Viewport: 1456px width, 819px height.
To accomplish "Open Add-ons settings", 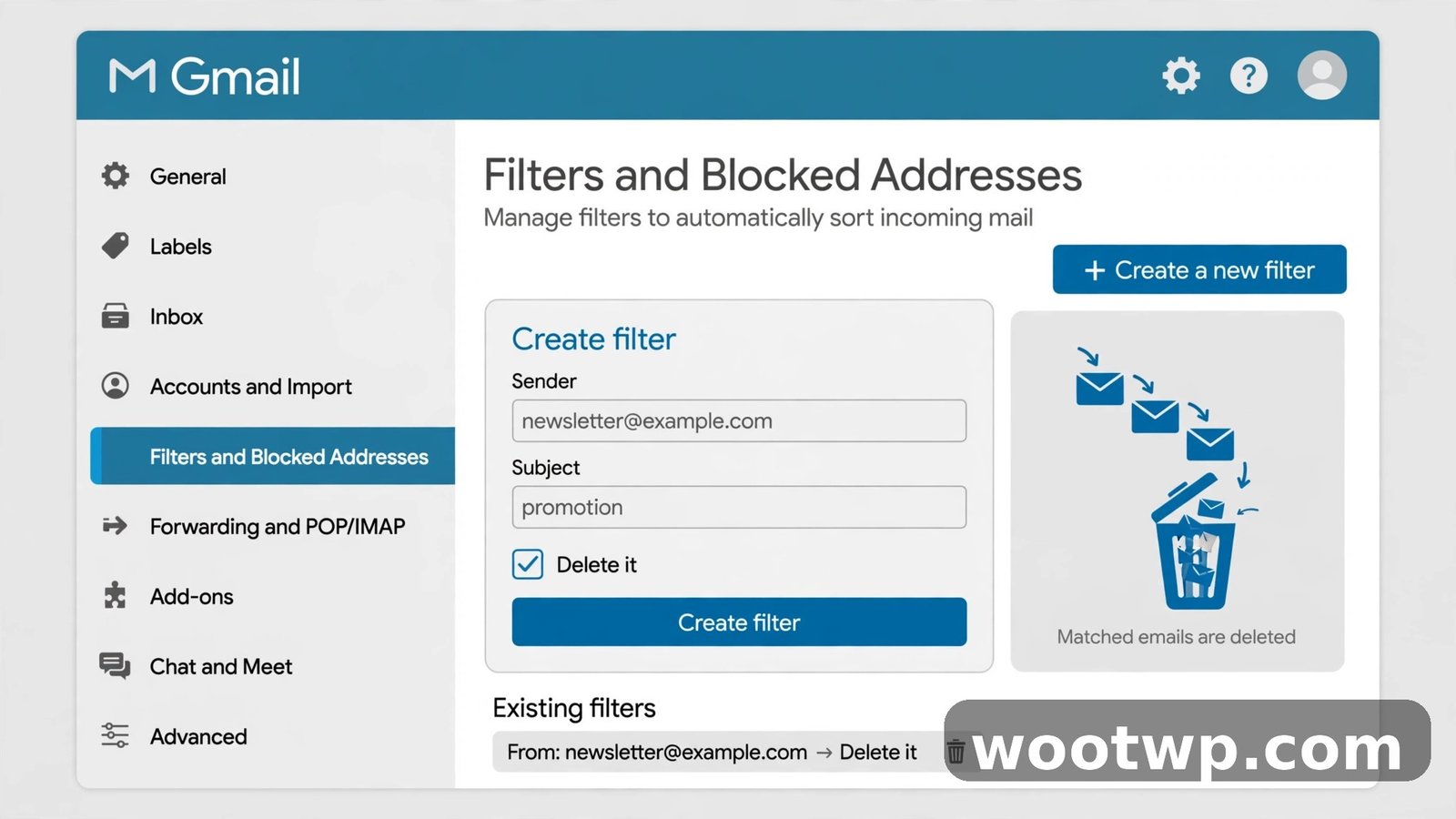I will click(x=191, y=597).
